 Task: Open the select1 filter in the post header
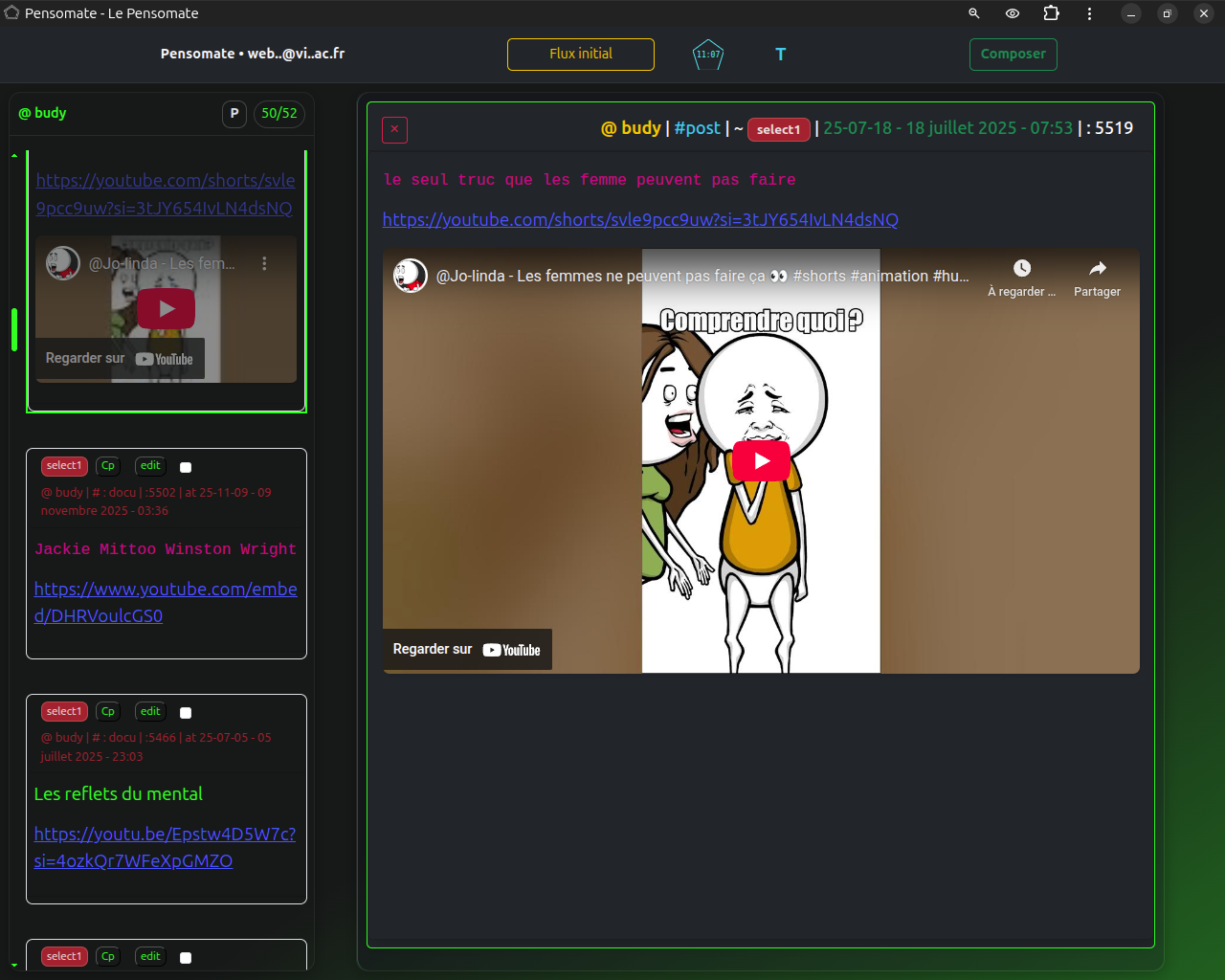click(779, 128)
